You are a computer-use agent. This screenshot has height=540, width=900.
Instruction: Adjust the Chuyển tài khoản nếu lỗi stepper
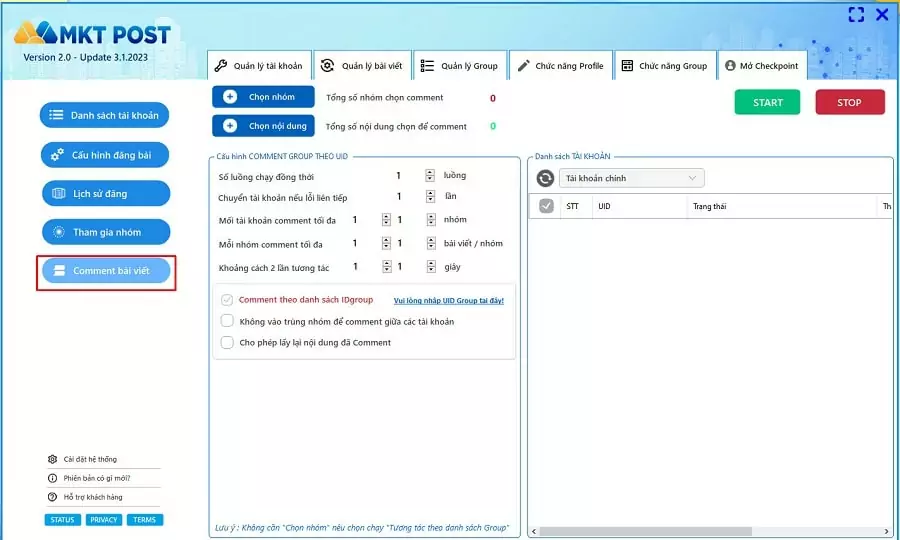tap(430, 197)
